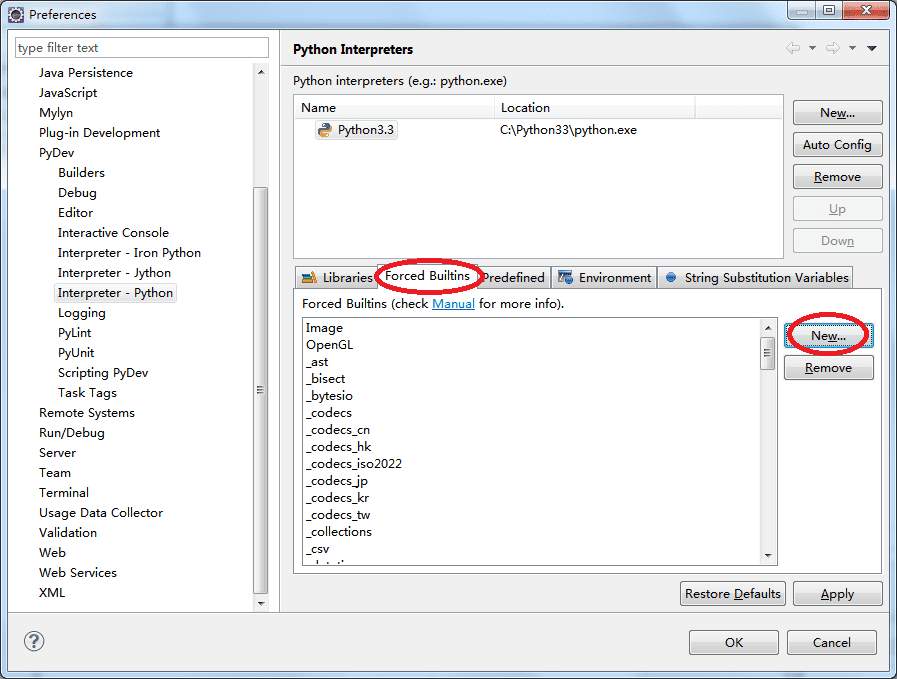Click the filter text input field
The height and width of the screenshot is (679, 897).
140,47
